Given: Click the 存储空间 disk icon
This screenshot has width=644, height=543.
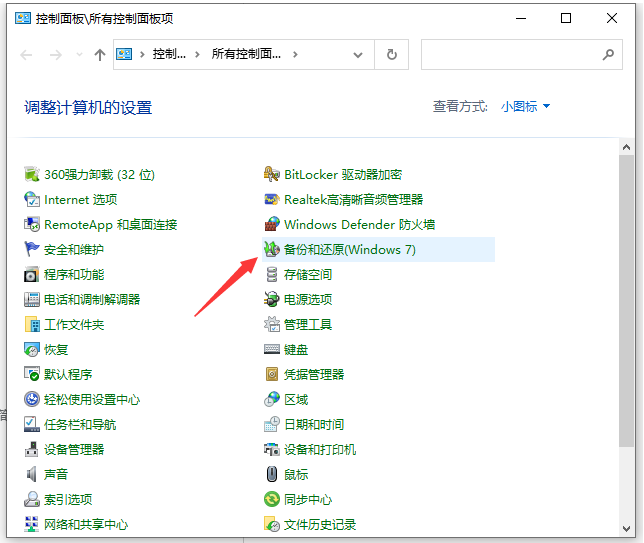Looking at the screenshot, I should [x=271, y=274].
